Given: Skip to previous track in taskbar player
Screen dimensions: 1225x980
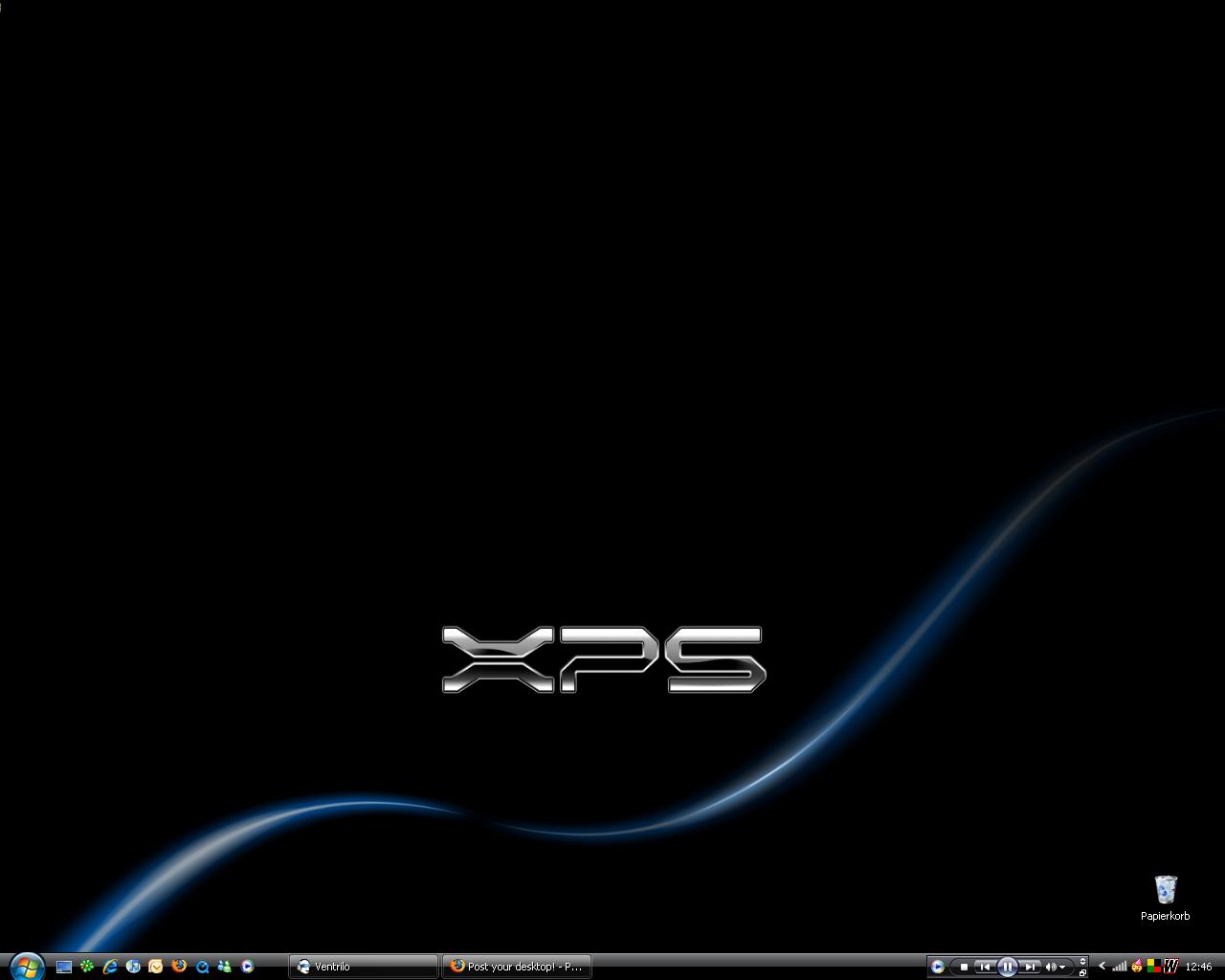Looking at the screenshot, I should tap(984, 967).
